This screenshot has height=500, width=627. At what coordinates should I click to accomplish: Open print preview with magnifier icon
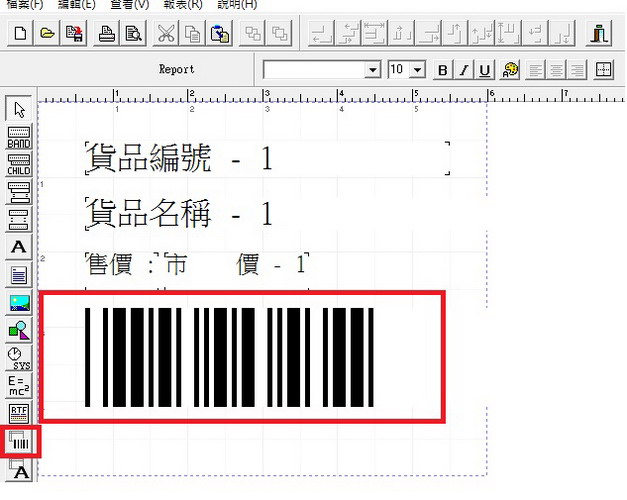(x=133, y=33)
